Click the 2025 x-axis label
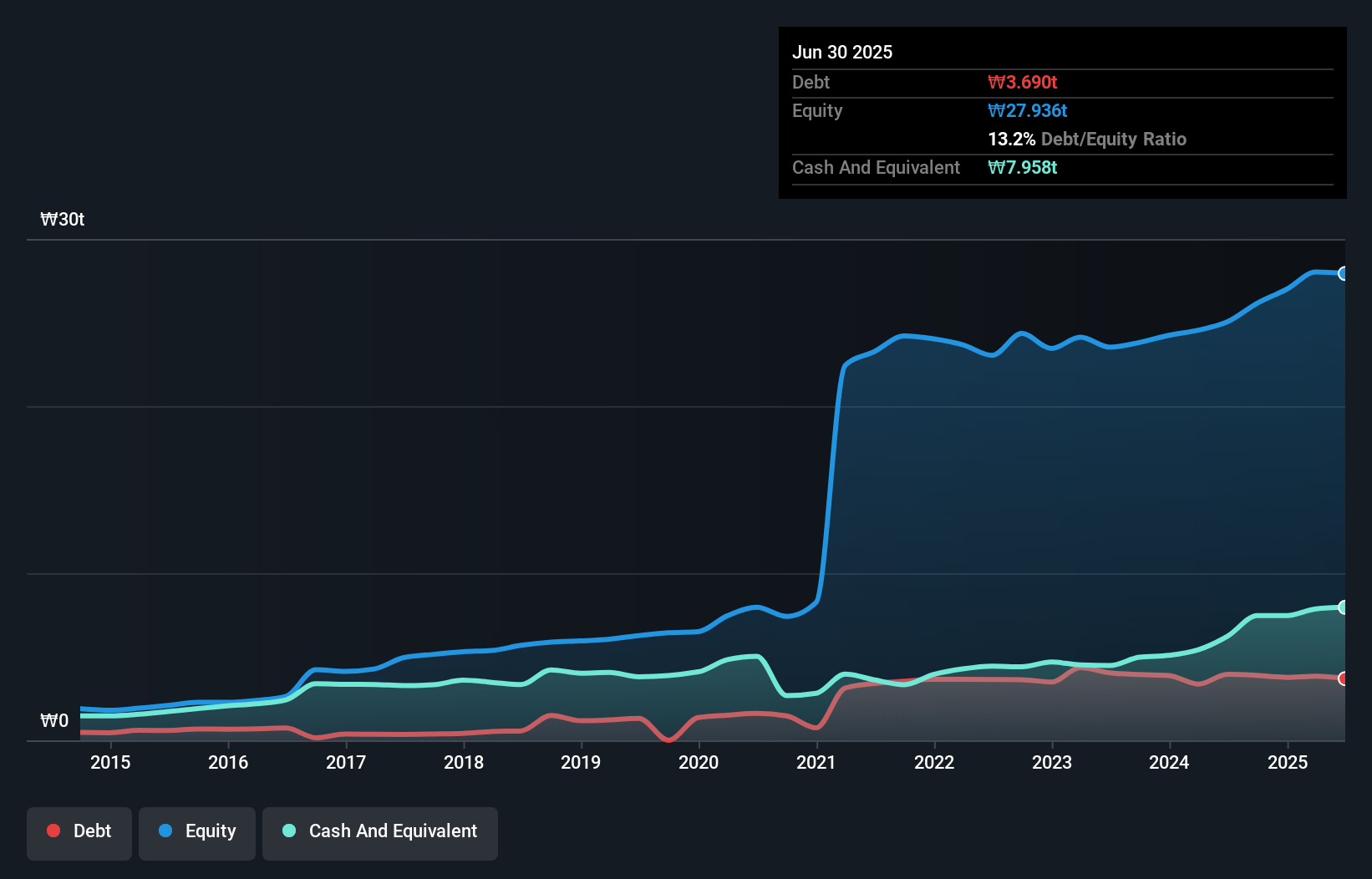 [1288, 762]
